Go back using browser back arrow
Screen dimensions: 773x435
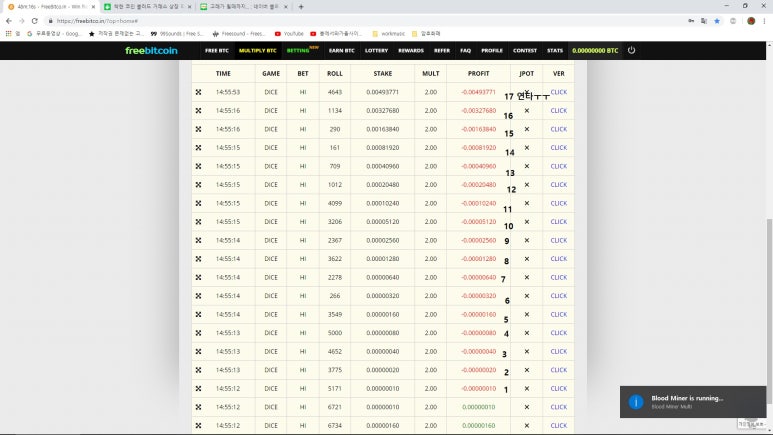pyautogui.click(x=9, y=21)
